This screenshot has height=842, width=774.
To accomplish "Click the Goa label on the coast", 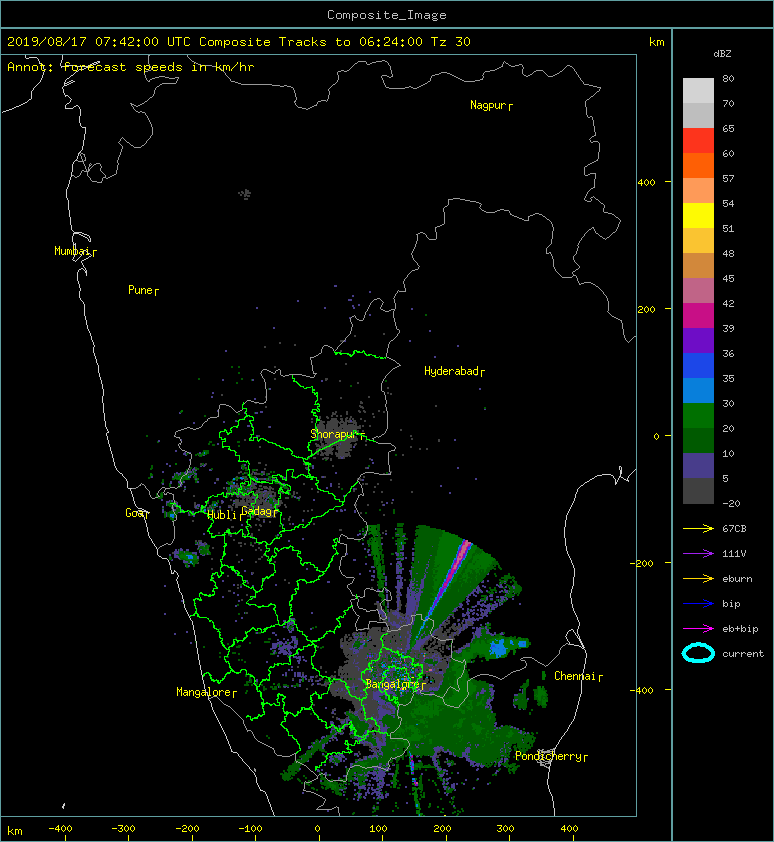I will coord(134,513).
